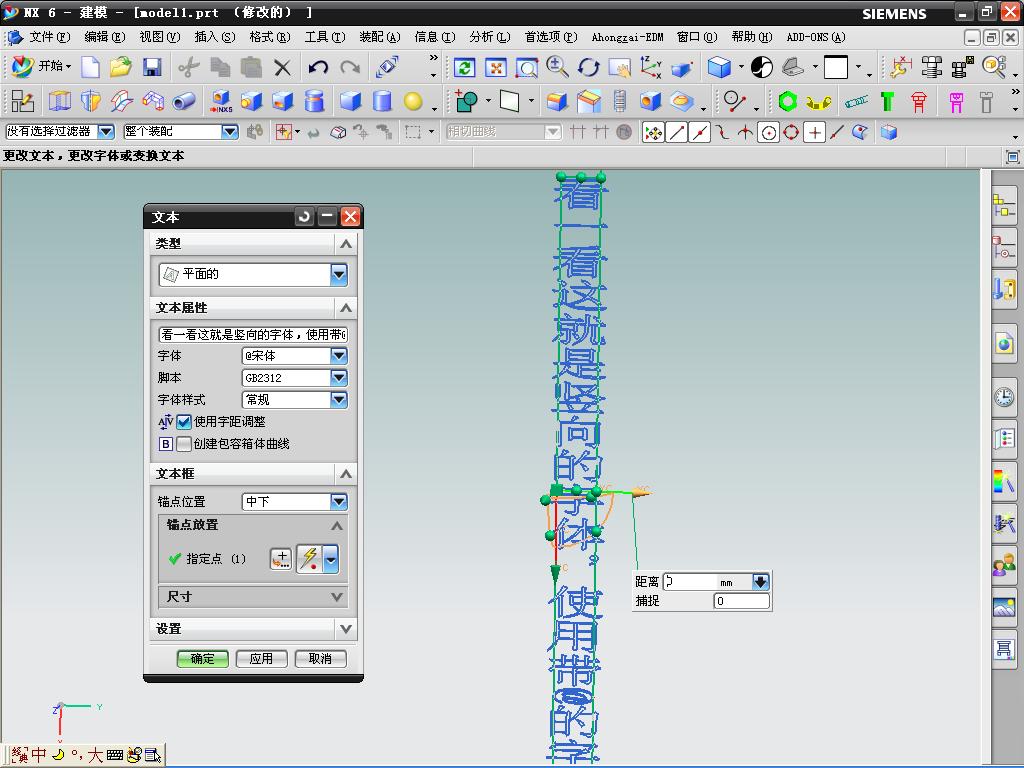Open the 脚本 GB2312 dropdown
Viewport: 1024px width, 768px height.
338,378
